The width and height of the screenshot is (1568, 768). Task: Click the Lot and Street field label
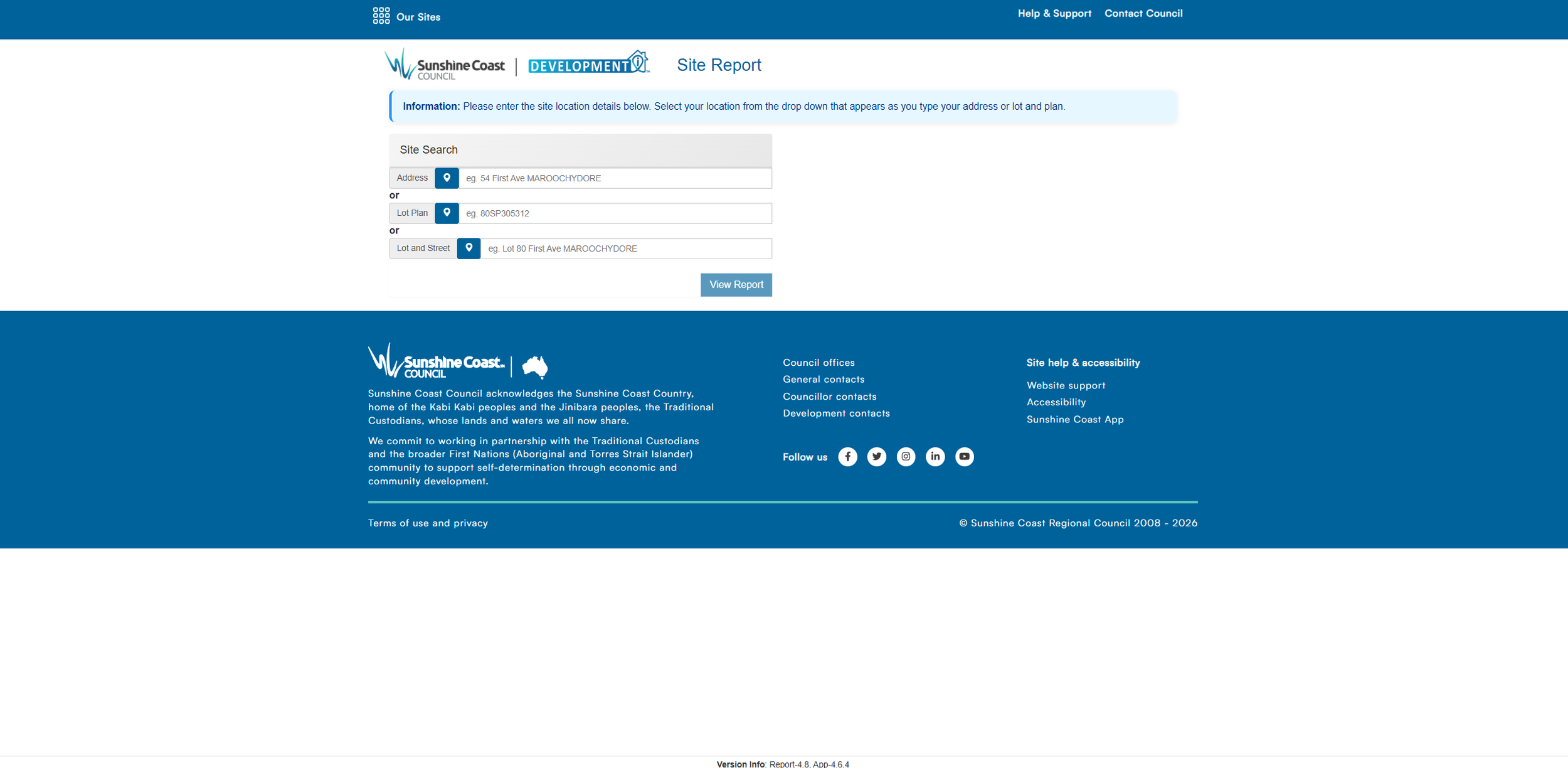tap(423, 248)
